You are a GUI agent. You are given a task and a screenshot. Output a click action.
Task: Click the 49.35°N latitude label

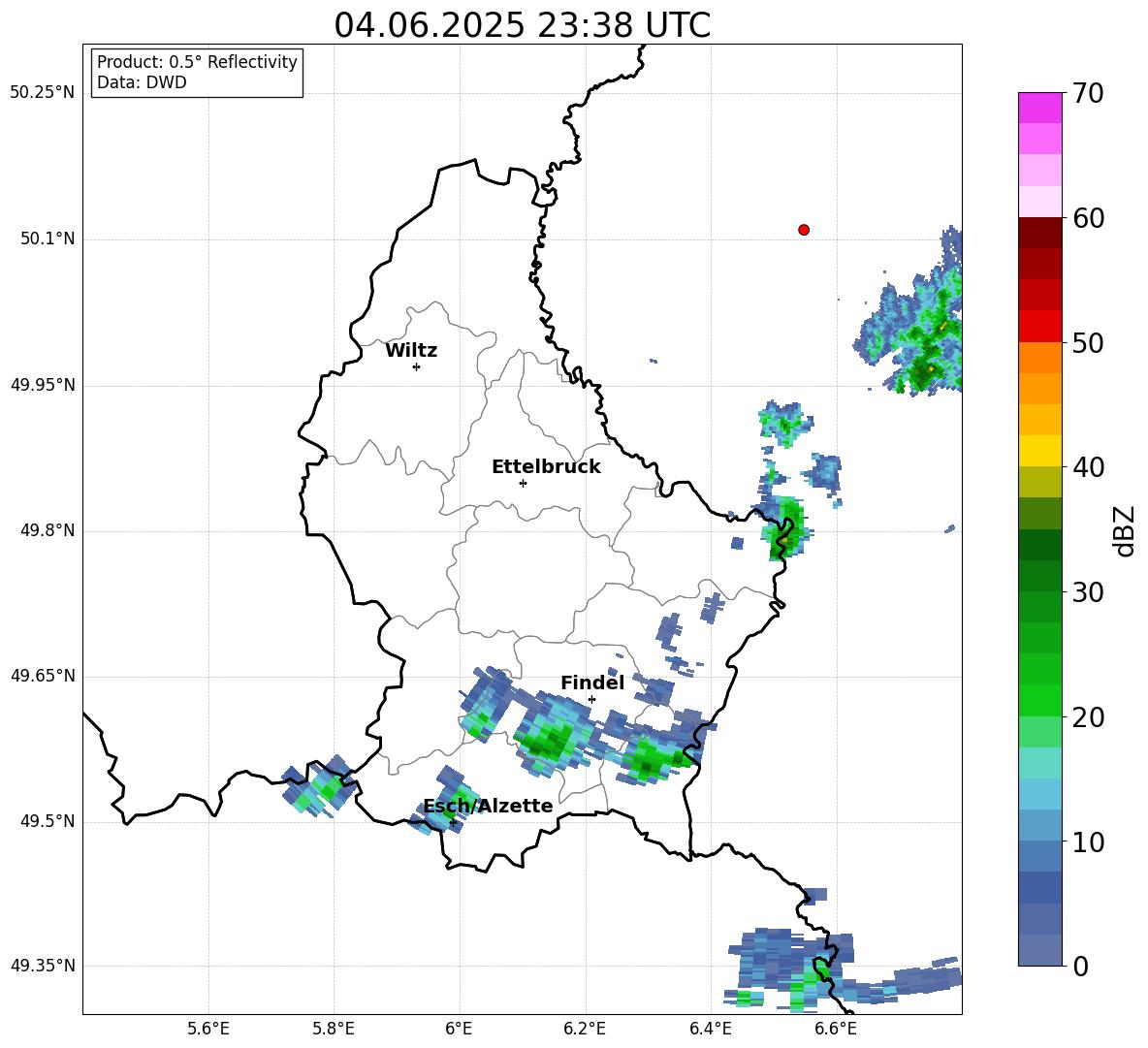[x=43, y=966]
